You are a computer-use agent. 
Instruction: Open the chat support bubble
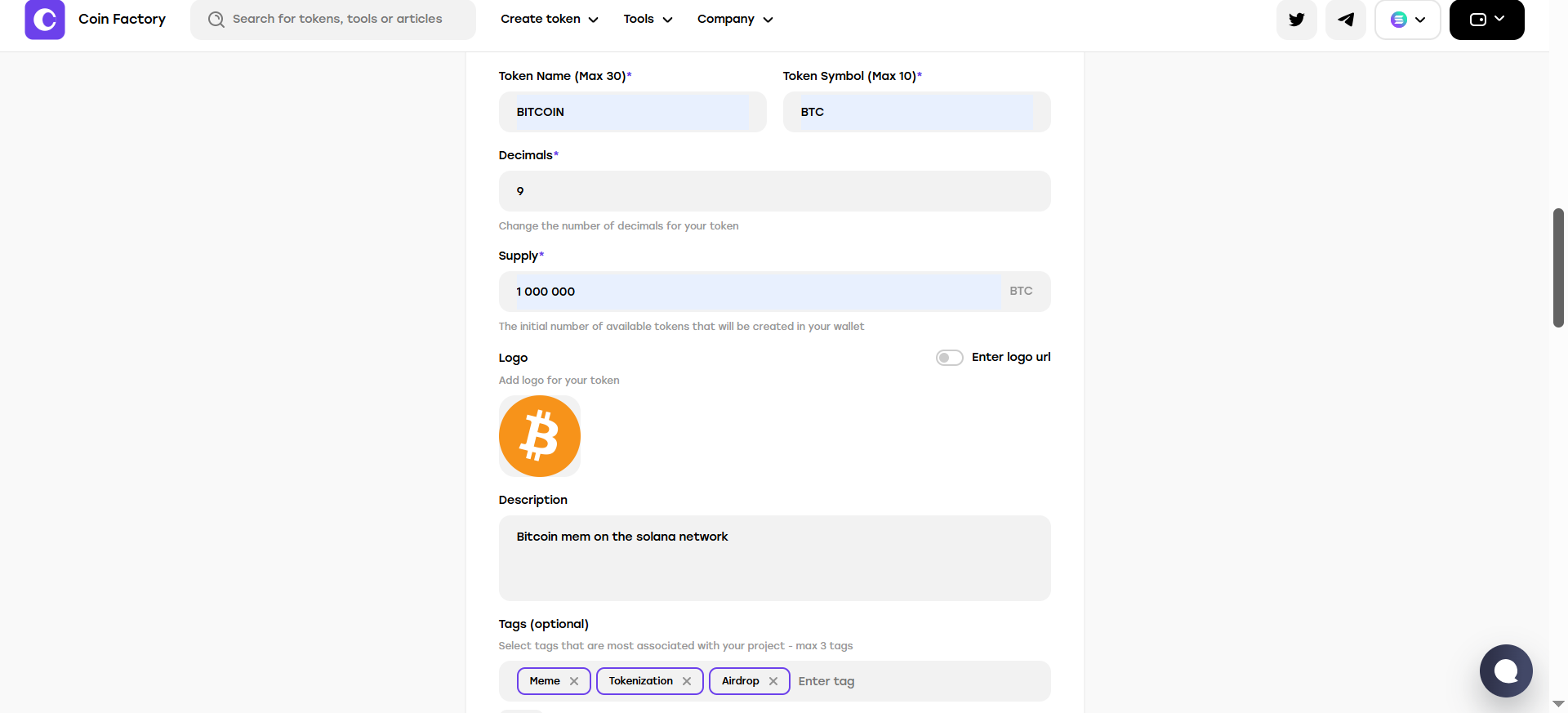click(1506, 671)
